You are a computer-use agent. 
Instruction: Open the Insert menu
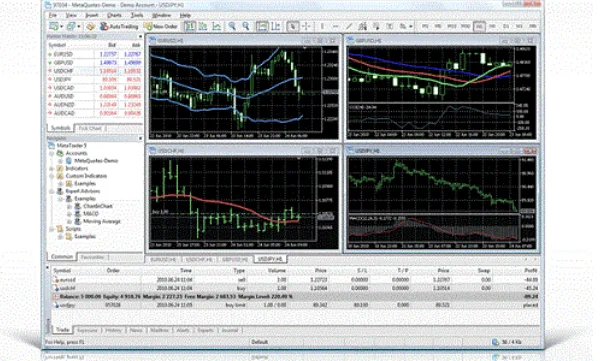tap(92, 15)
